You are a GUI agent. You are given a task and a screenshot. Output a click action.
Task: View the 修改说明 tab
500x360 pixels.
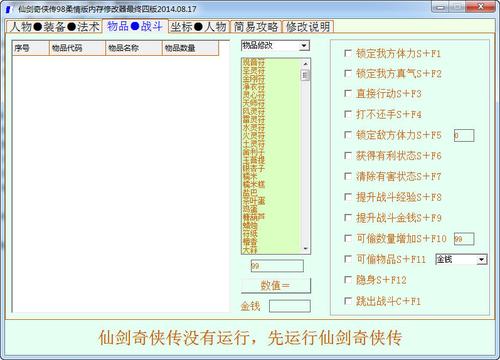308,27
